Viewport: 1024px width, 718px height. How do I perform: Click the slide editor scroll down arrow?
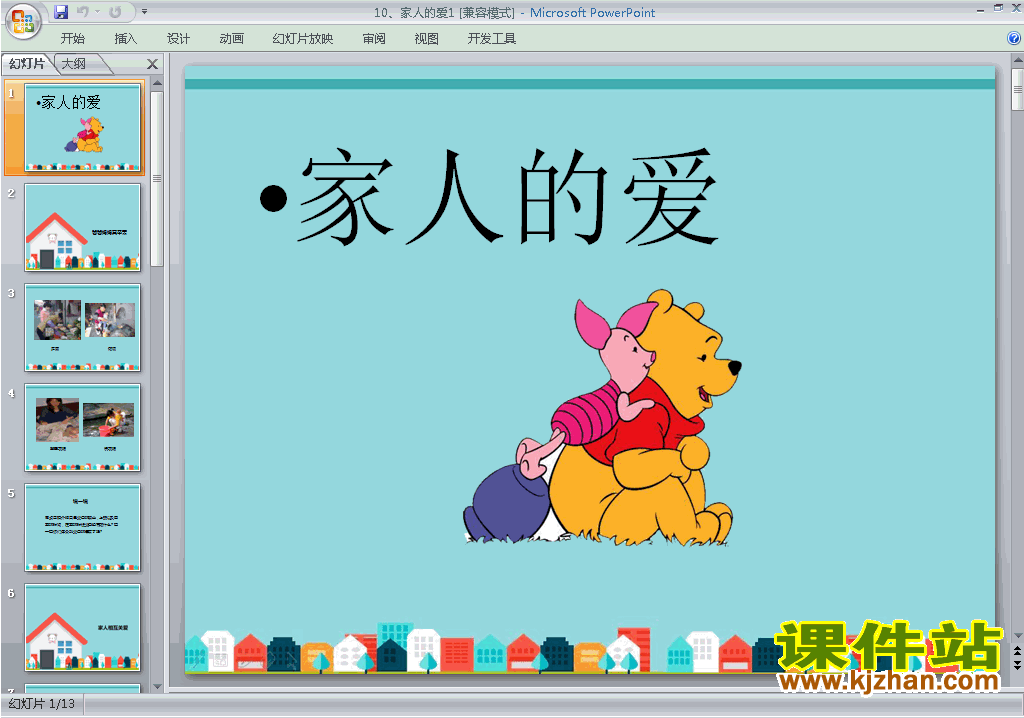click(x=1017, y=635)
